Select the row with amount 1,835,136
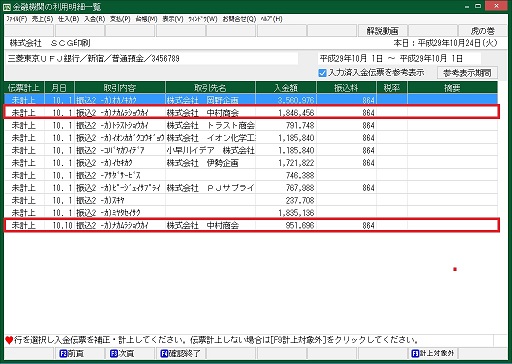 click(x=251, y=213)
